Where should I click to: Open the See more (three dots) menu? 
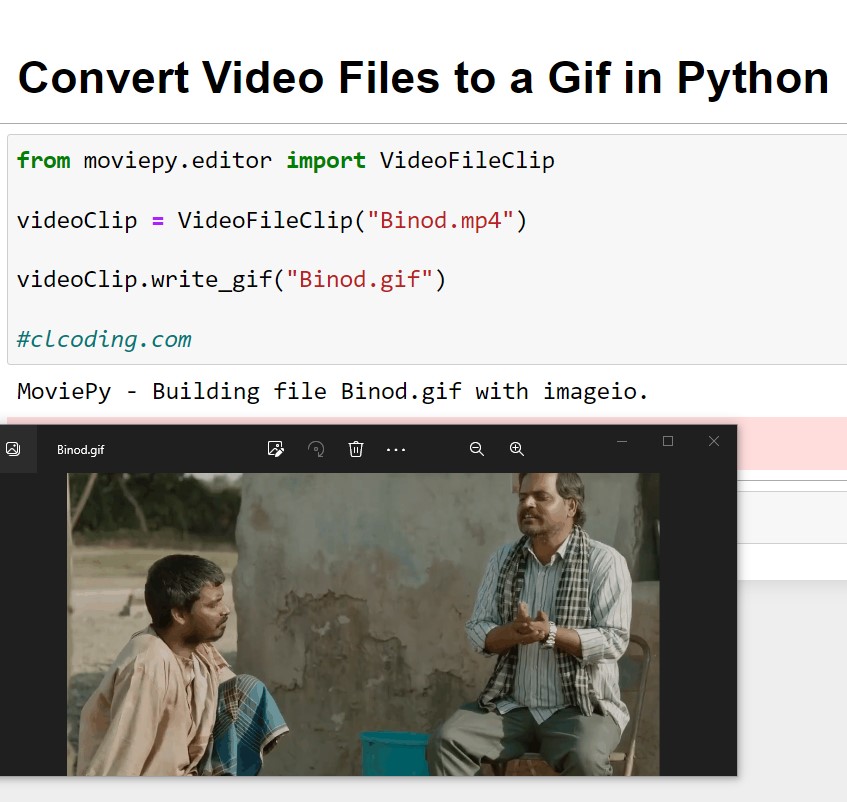(396, 449)
